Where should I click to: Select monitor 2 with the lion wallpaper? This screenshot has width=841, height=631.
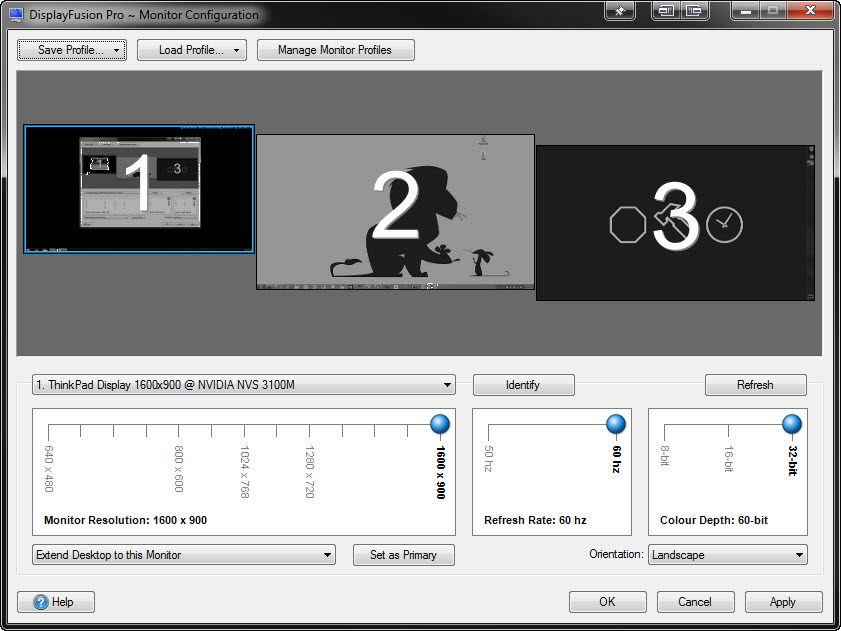pos(395,212)
